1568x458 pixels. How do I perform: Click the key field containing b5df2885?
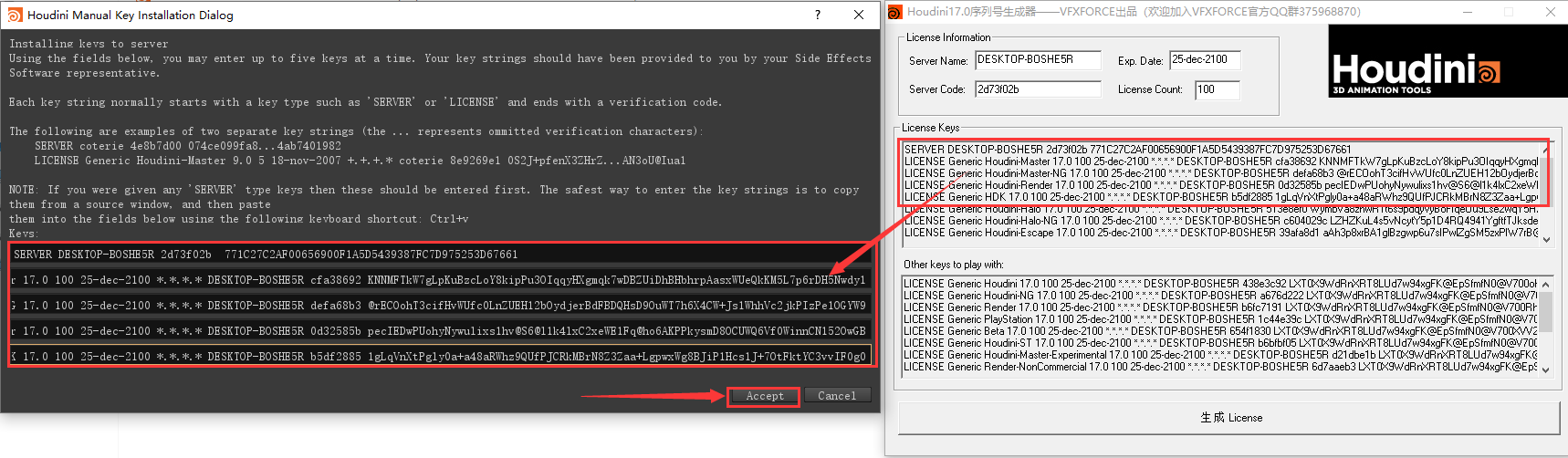[440, 357]
